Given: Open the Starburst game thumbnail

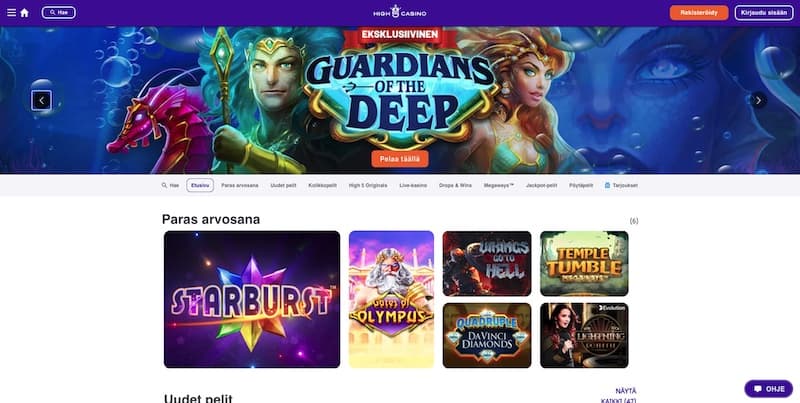Looking at the screenshot, I should click(x=252, y=299).
